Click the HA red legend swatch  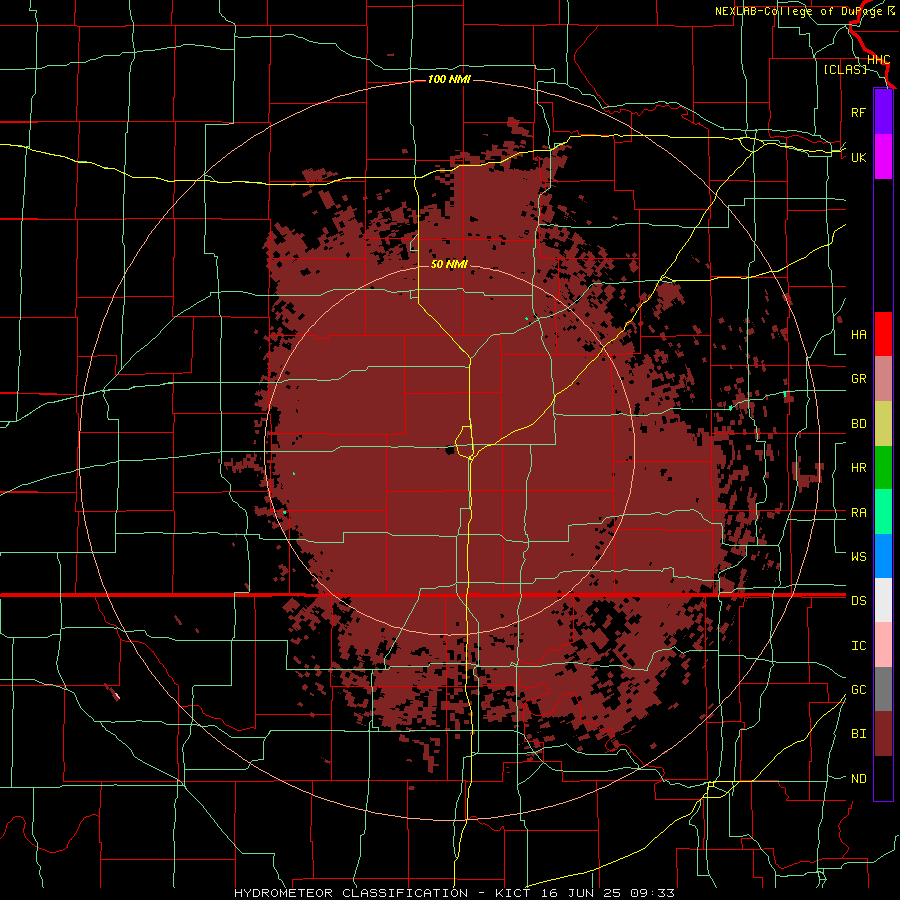pos(883,334)
